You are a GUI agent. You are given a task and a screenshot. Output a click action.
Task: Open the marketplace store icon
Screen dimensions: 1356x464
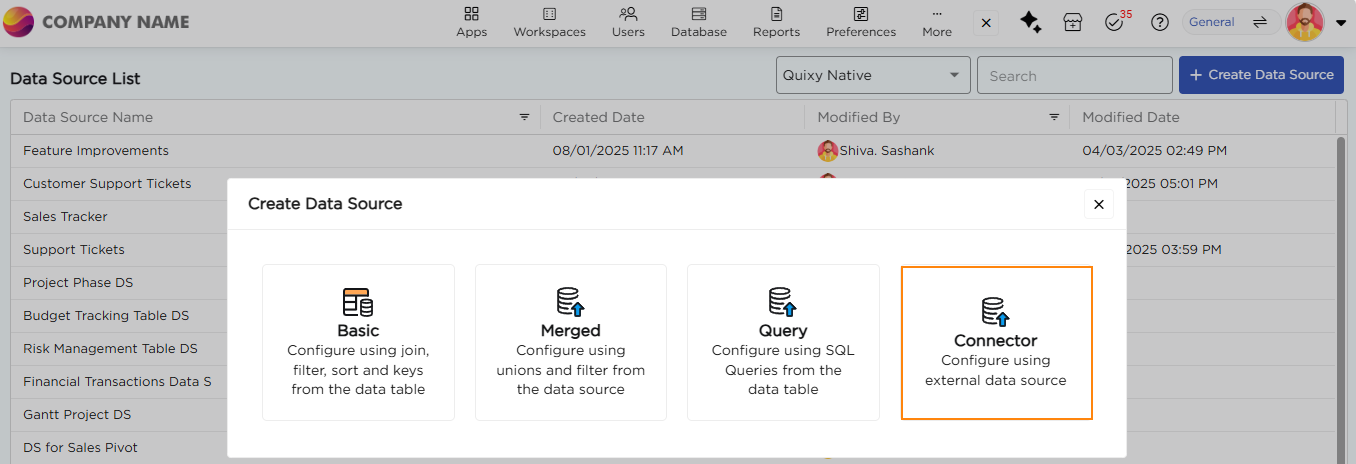(1072, 23)
